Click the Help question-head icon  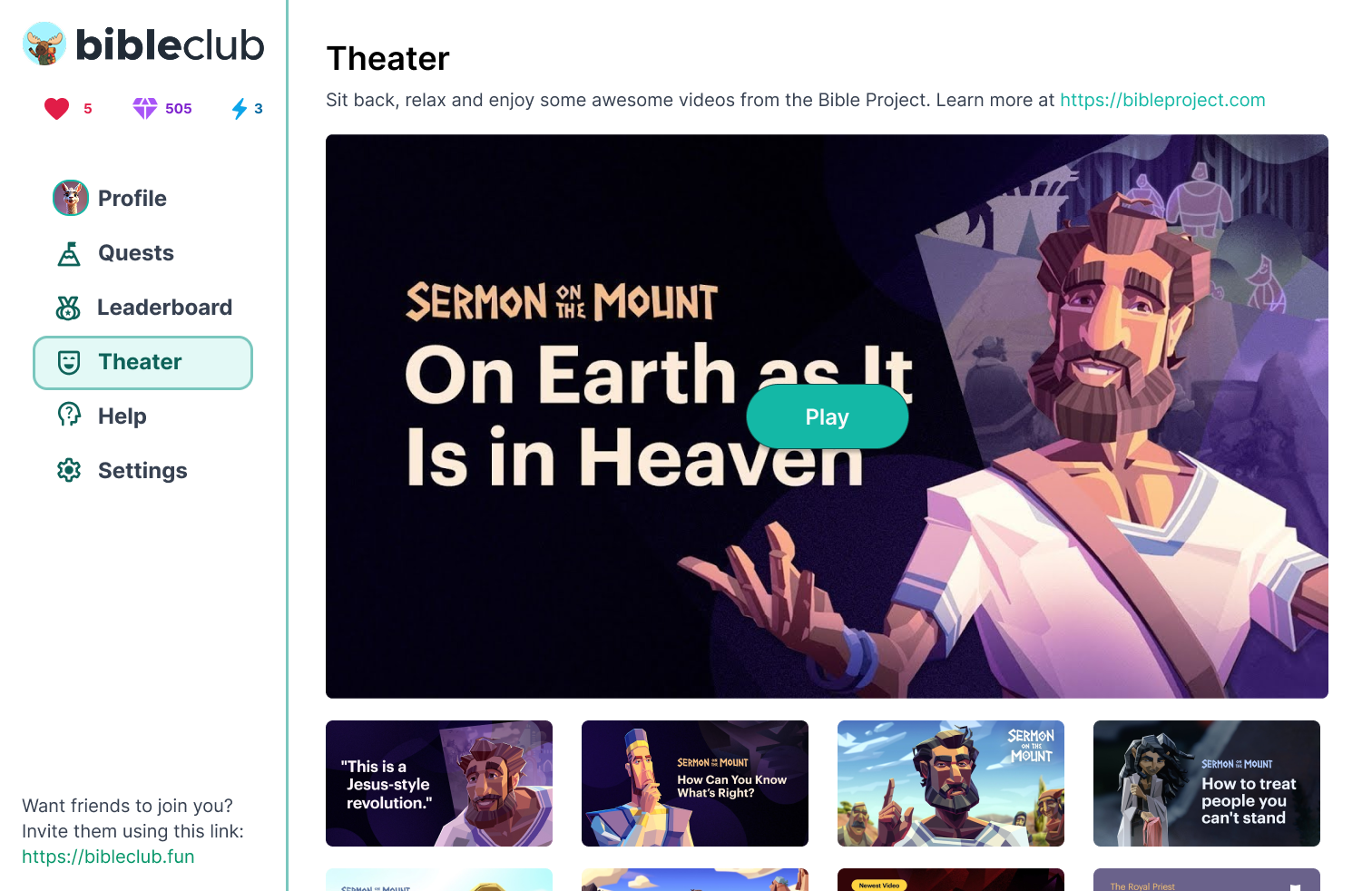[69, 416]
